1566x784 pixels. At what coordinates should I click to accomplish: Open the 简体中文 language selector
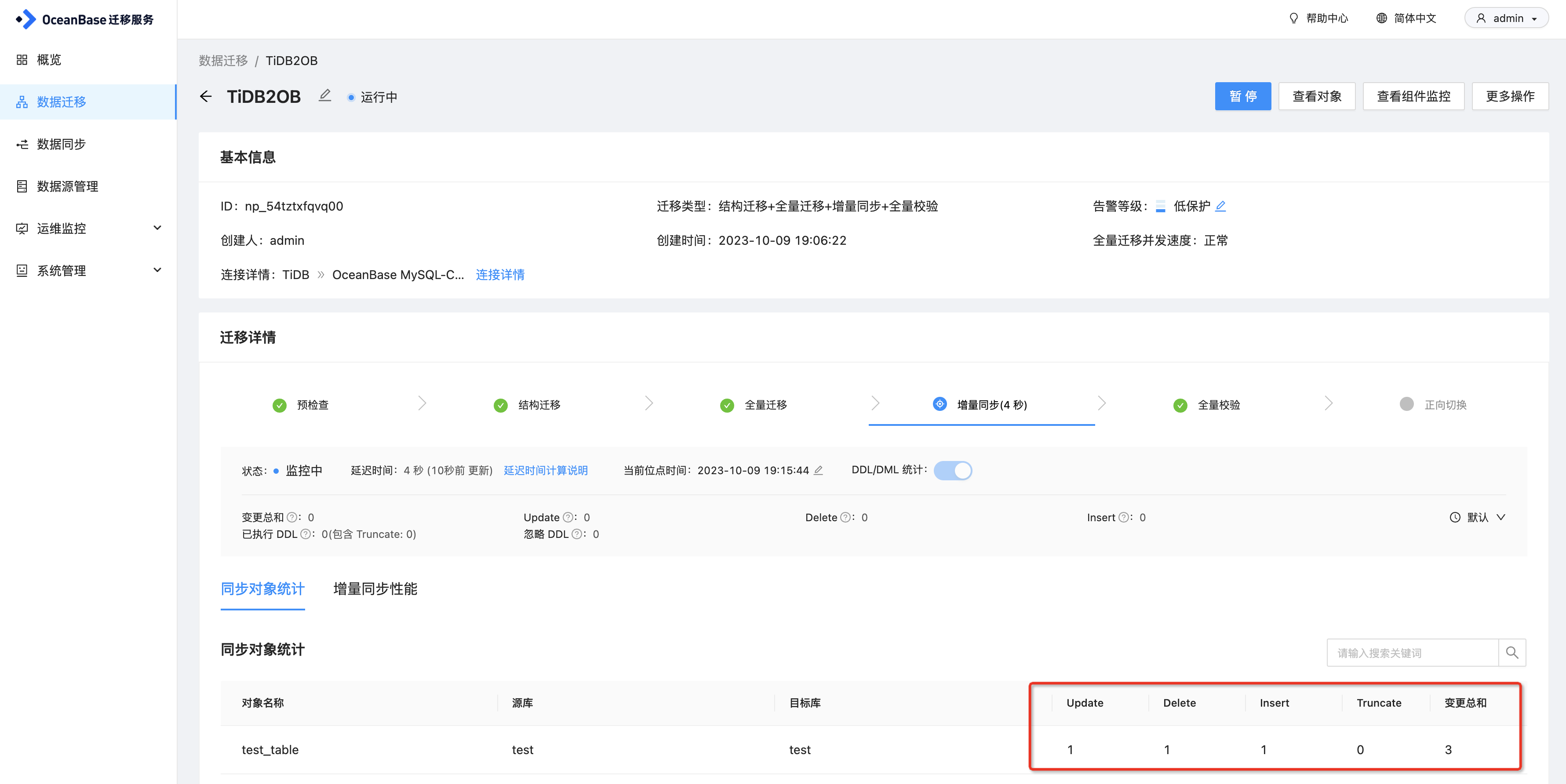click(1406, 18)
